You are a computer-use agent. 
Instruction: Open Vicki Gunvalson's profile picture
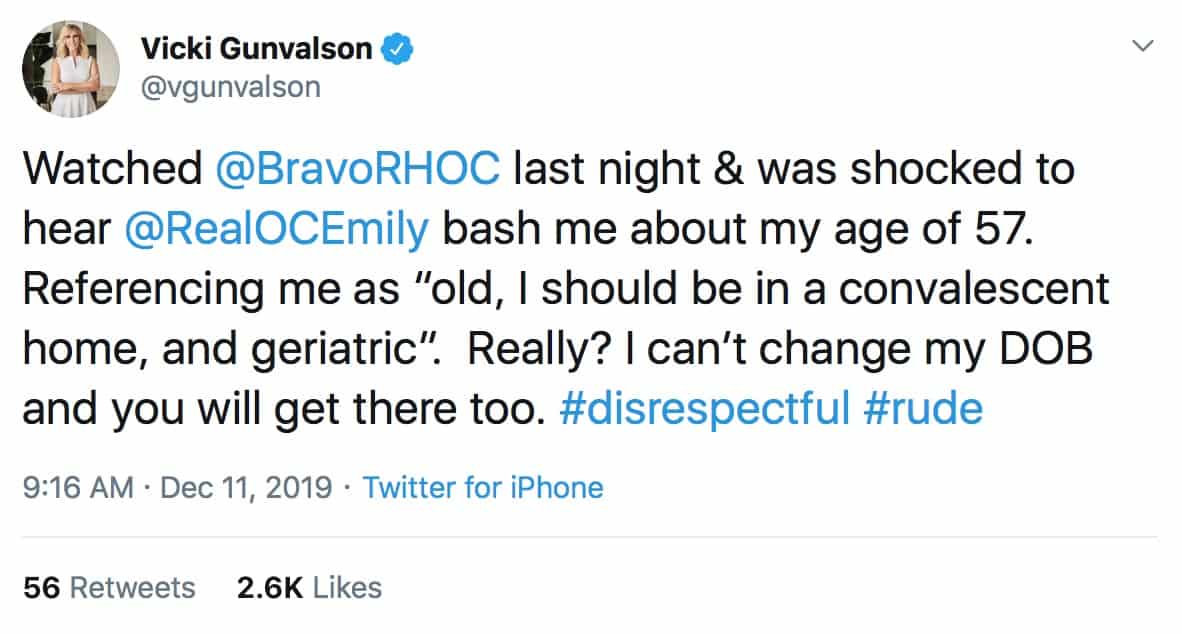70,68
